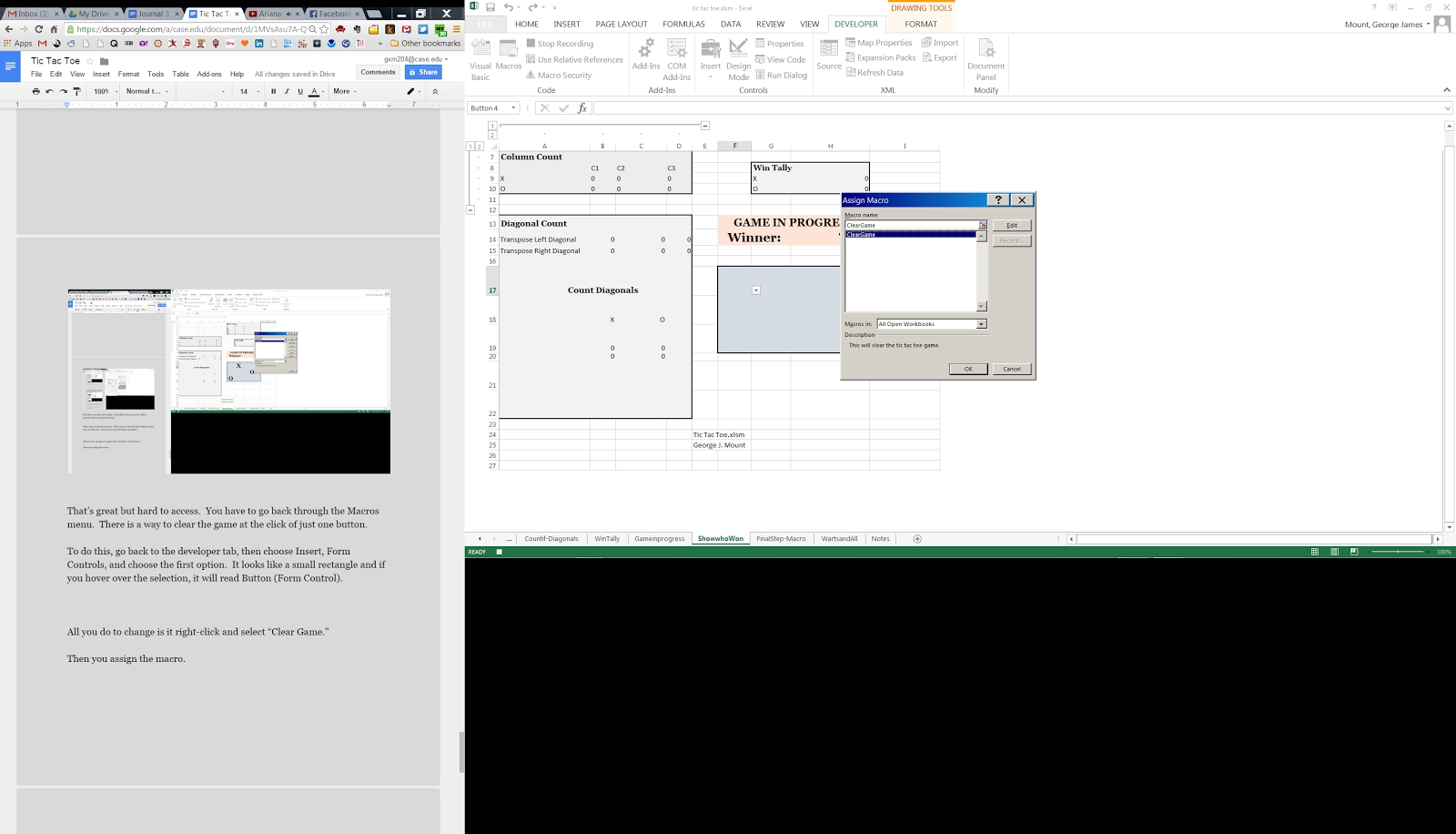Open the font size dropdown in Docs
The image size is (1456, 834).
258,91
